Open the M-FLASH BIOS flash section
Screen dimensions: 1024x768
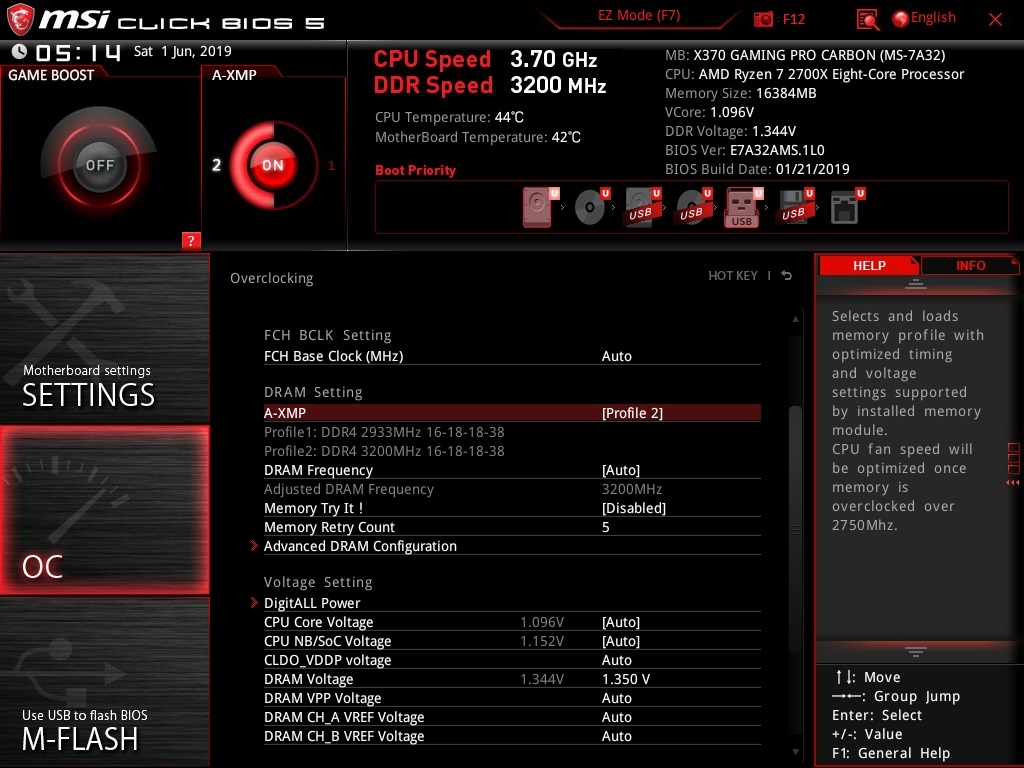[x=104, y=682]
